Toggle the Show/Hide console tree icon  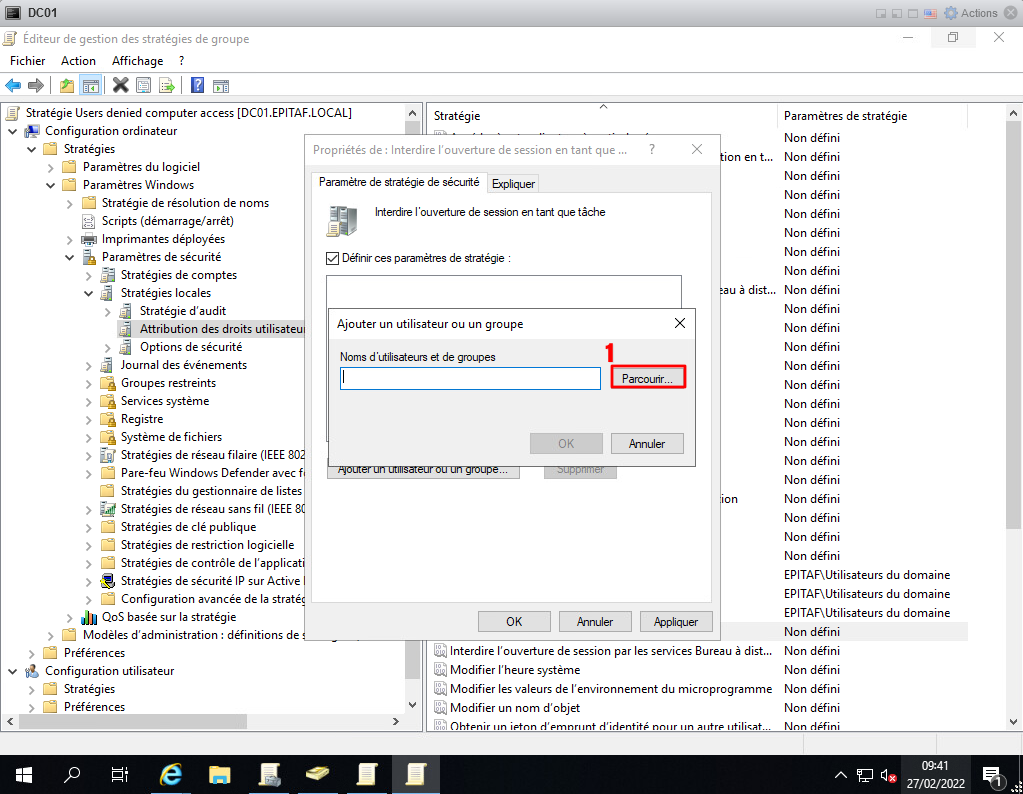click(90, 85)
